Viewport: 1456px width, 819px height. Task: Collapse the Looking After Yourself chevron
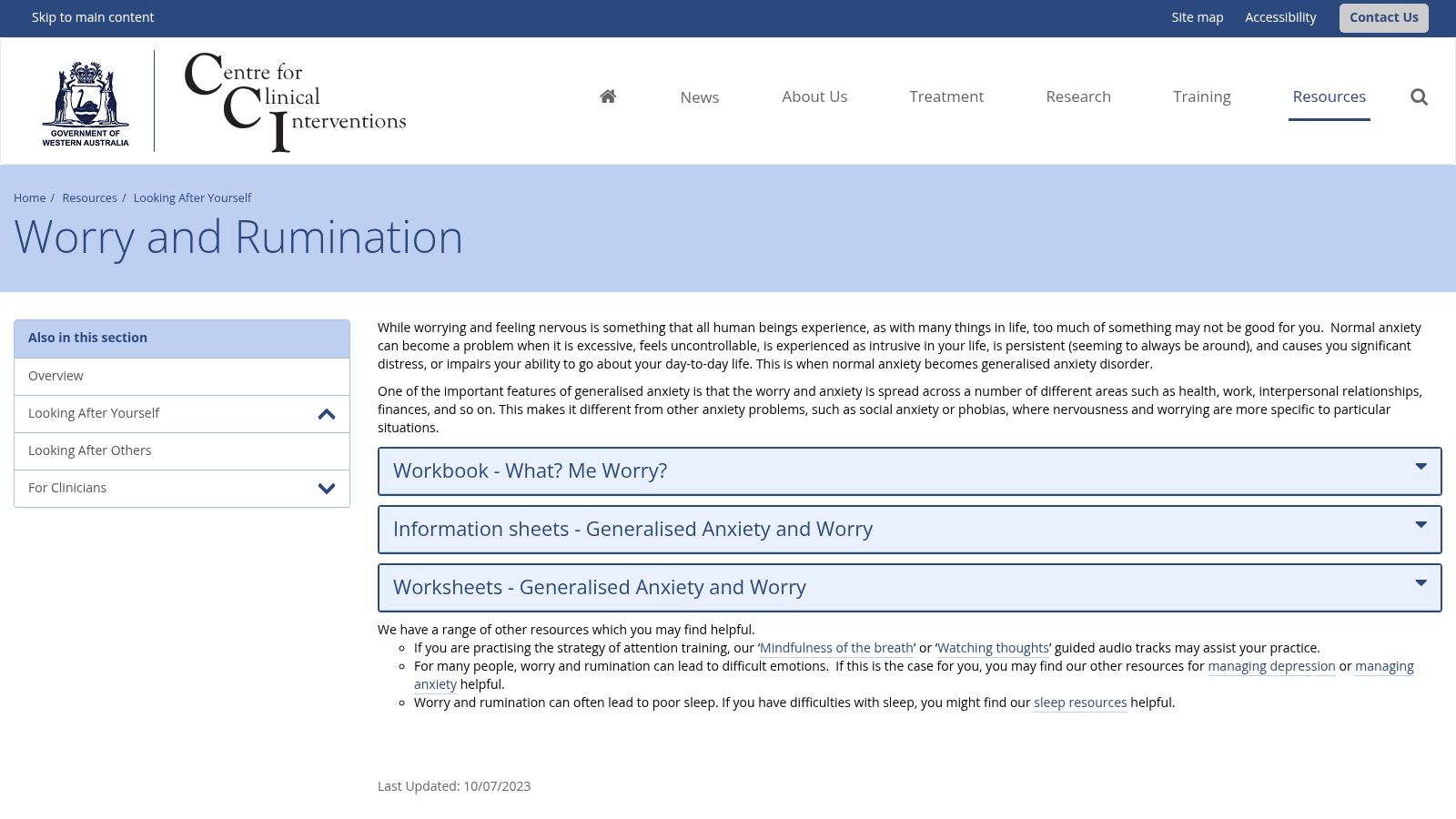coord(327,414)
